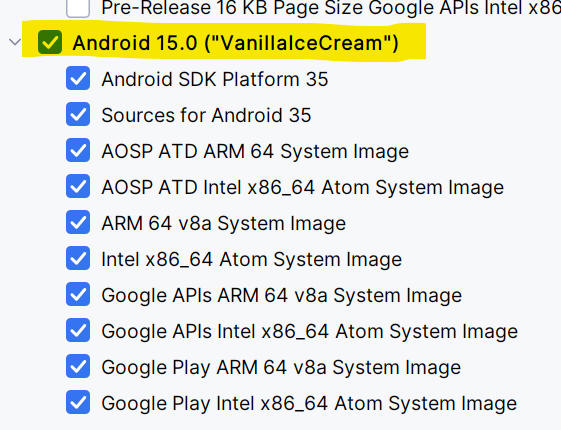Uncheck Google Play ARM 64 v8a checkbox
This screenshot has height=430, width=561.
78,367
